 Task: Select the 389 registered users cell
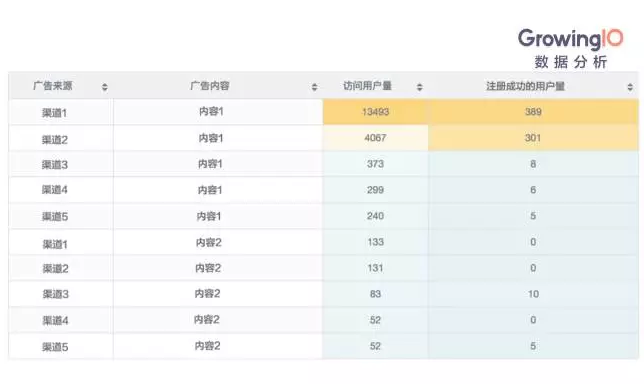click(x=533, y=112)
